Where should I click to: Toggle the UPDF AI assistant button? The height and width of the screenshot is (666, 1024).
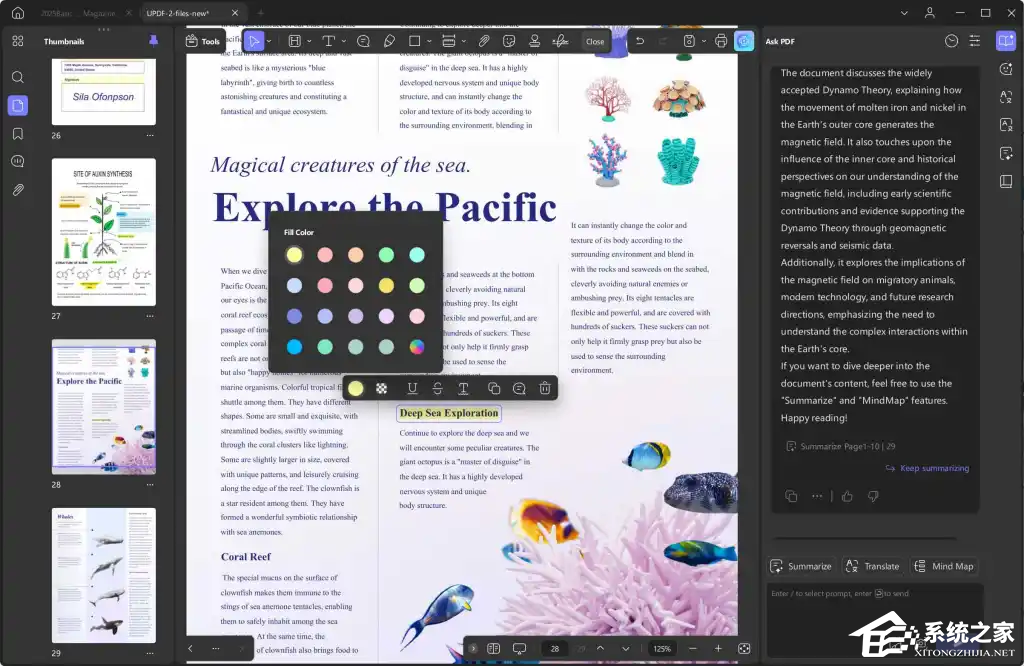744,41
